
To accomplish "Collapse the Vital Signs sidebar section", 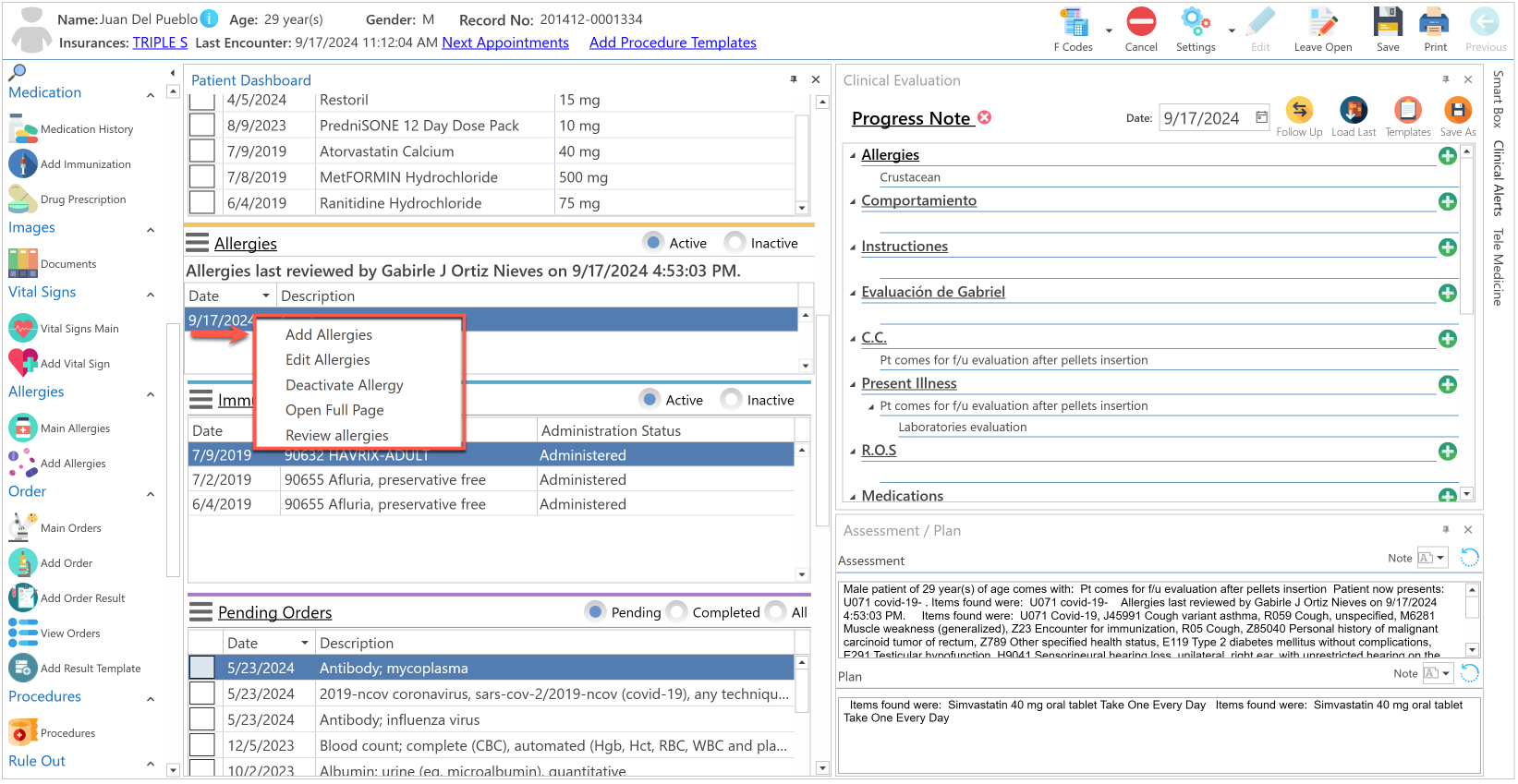I will pyautogui.click(x=151, y=295).
